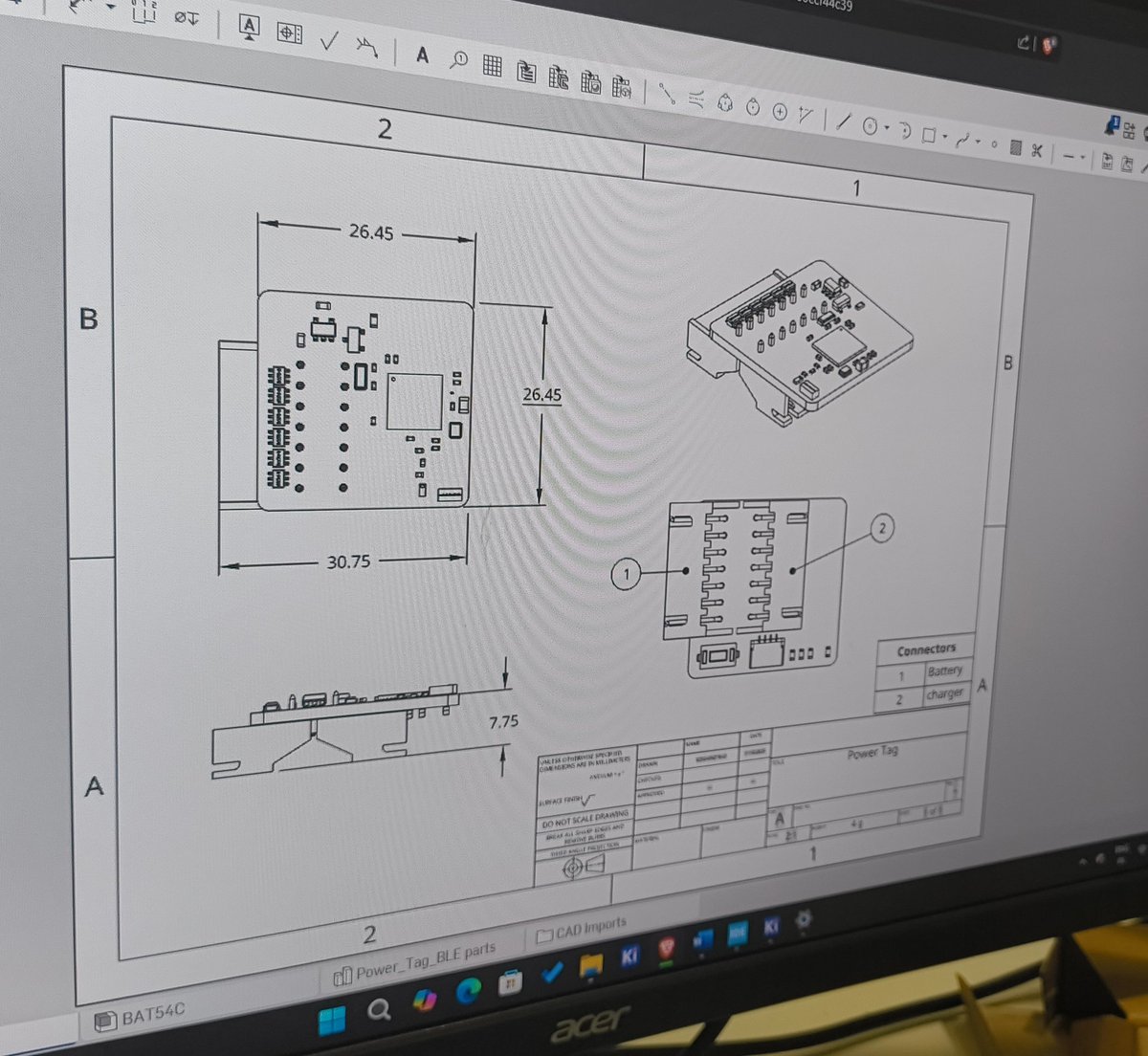Select the vertical 26.45 dimension
The image size is (1148, 1056).
coord(542,394)
